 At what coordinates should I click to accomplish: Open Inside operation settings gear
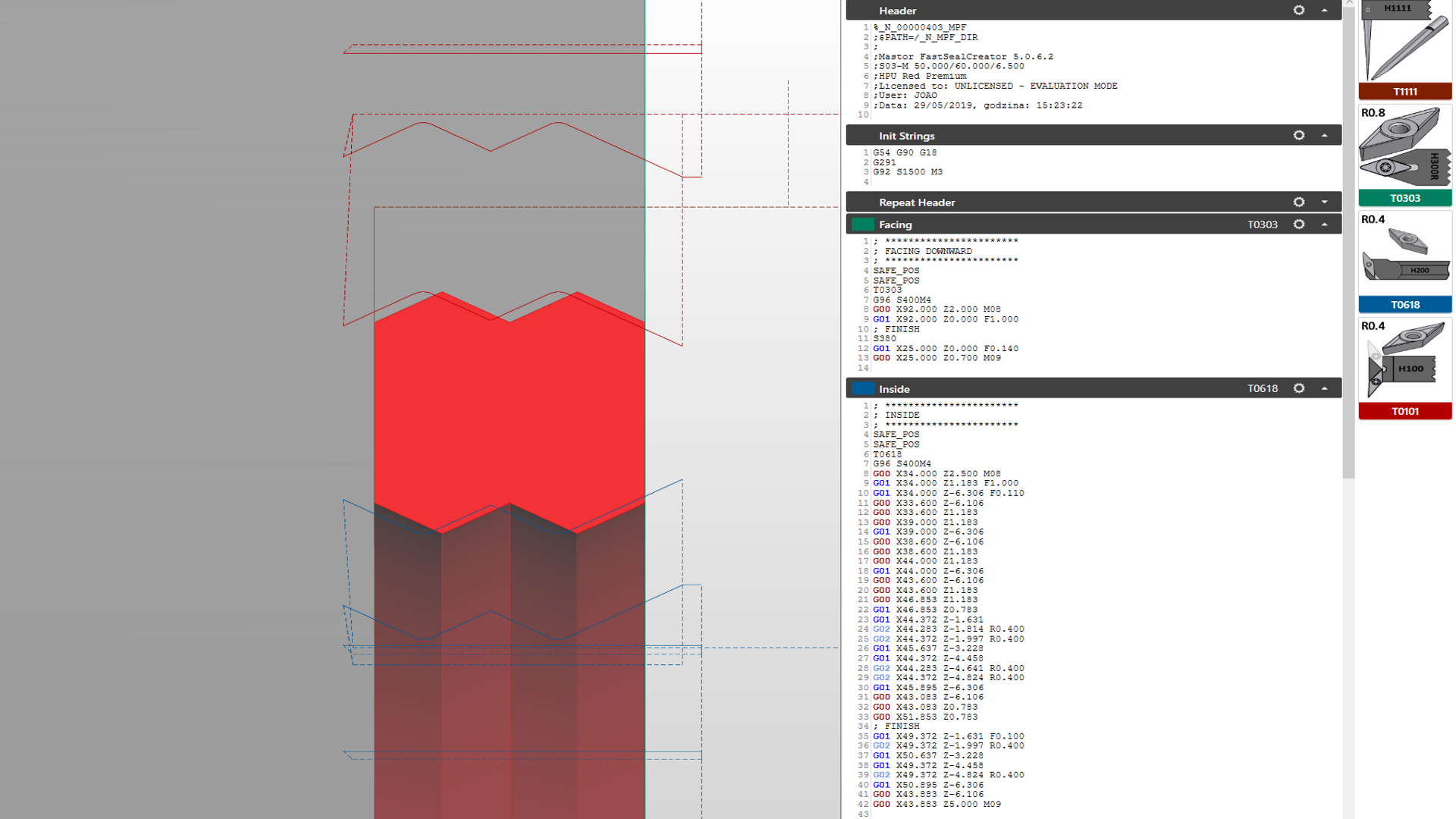(1299, 388)
